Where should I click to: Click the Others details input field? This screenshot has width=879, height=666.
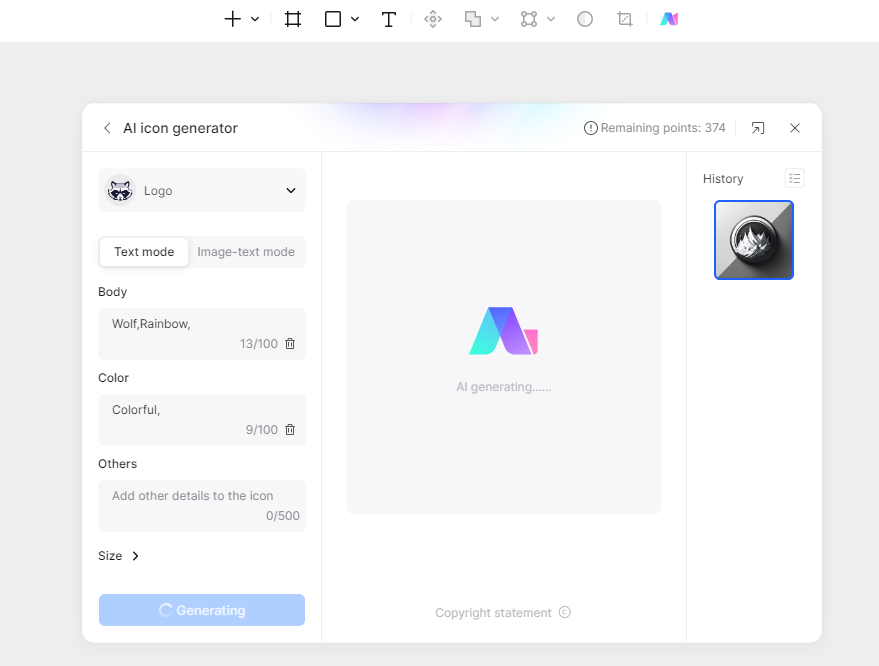tap(202, 506)
